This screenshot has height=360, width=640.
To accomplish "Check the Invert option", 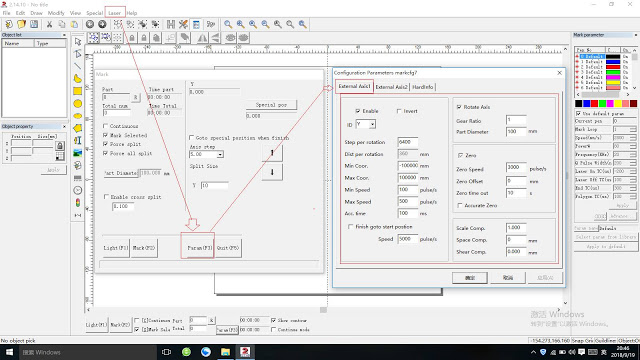I will pos(399,111).
